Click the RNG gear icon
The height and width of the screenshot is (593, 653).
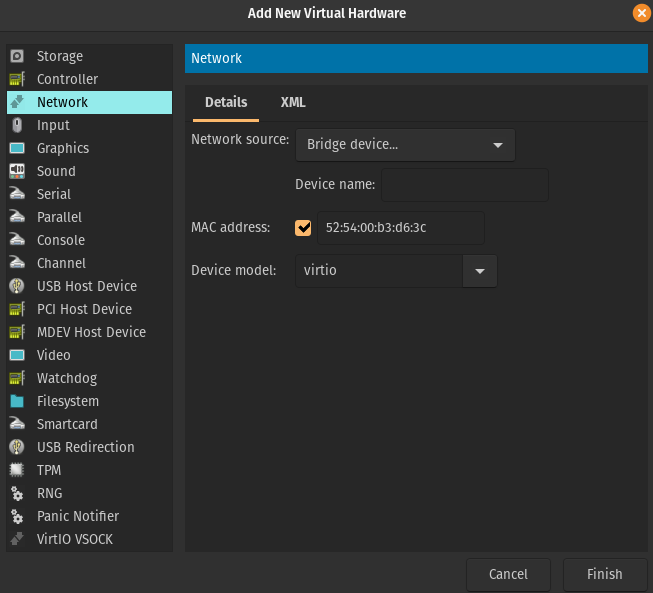(17, 493)
